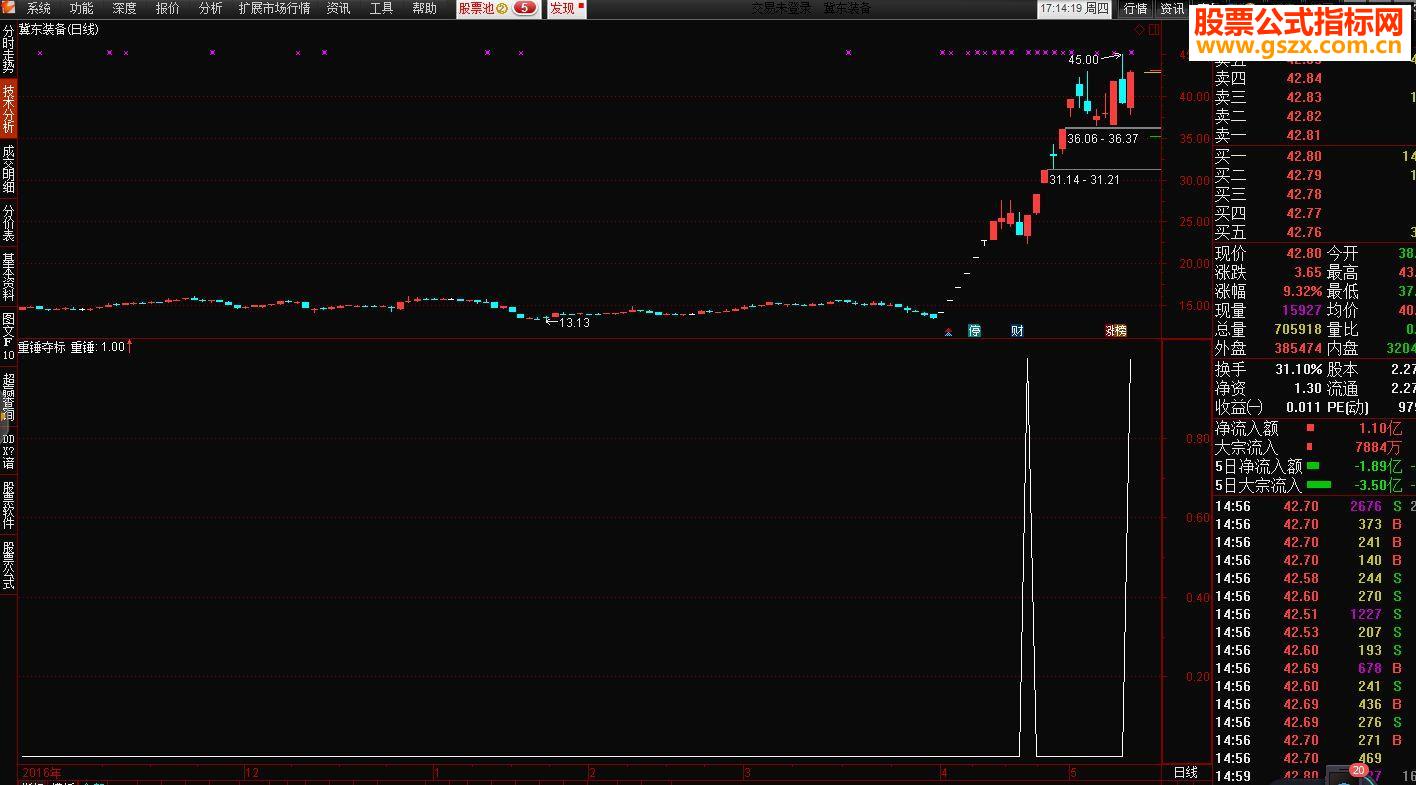
Task: Open the 分析 menu
Action: (x=211, y=8)
